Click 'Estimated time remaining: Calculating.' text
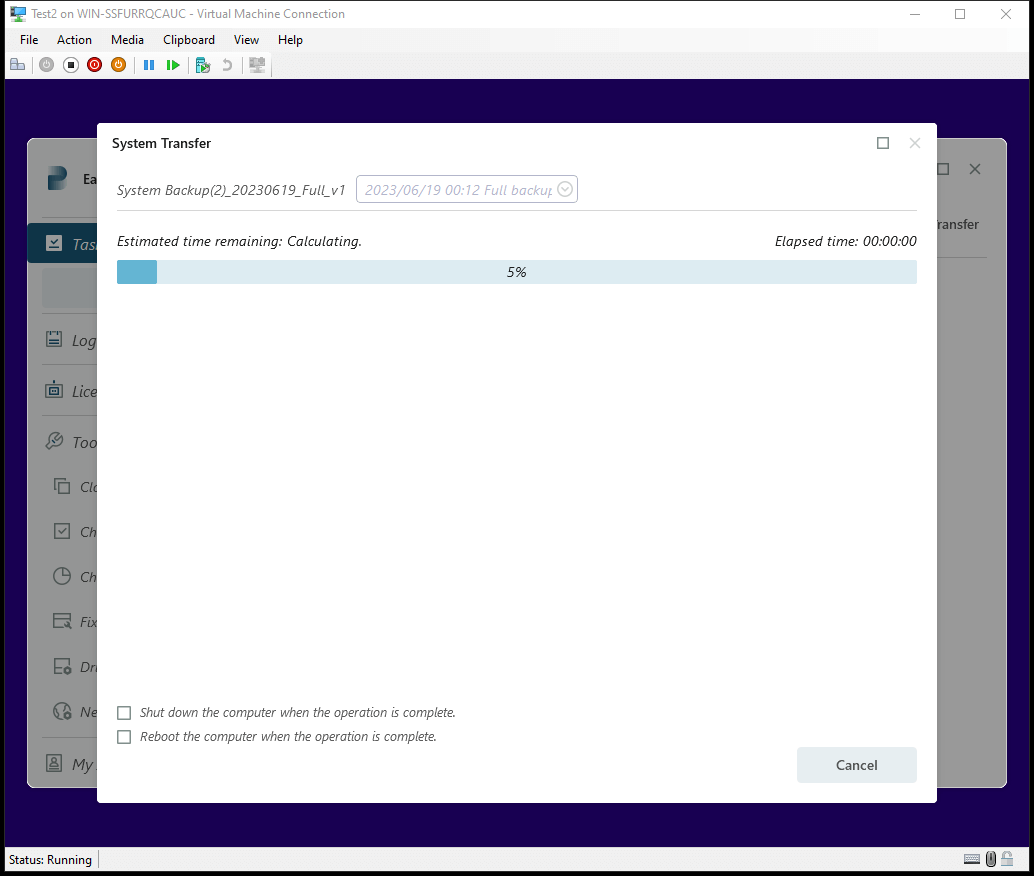The height and width of the screenshot is (876, 1034). 239,241
